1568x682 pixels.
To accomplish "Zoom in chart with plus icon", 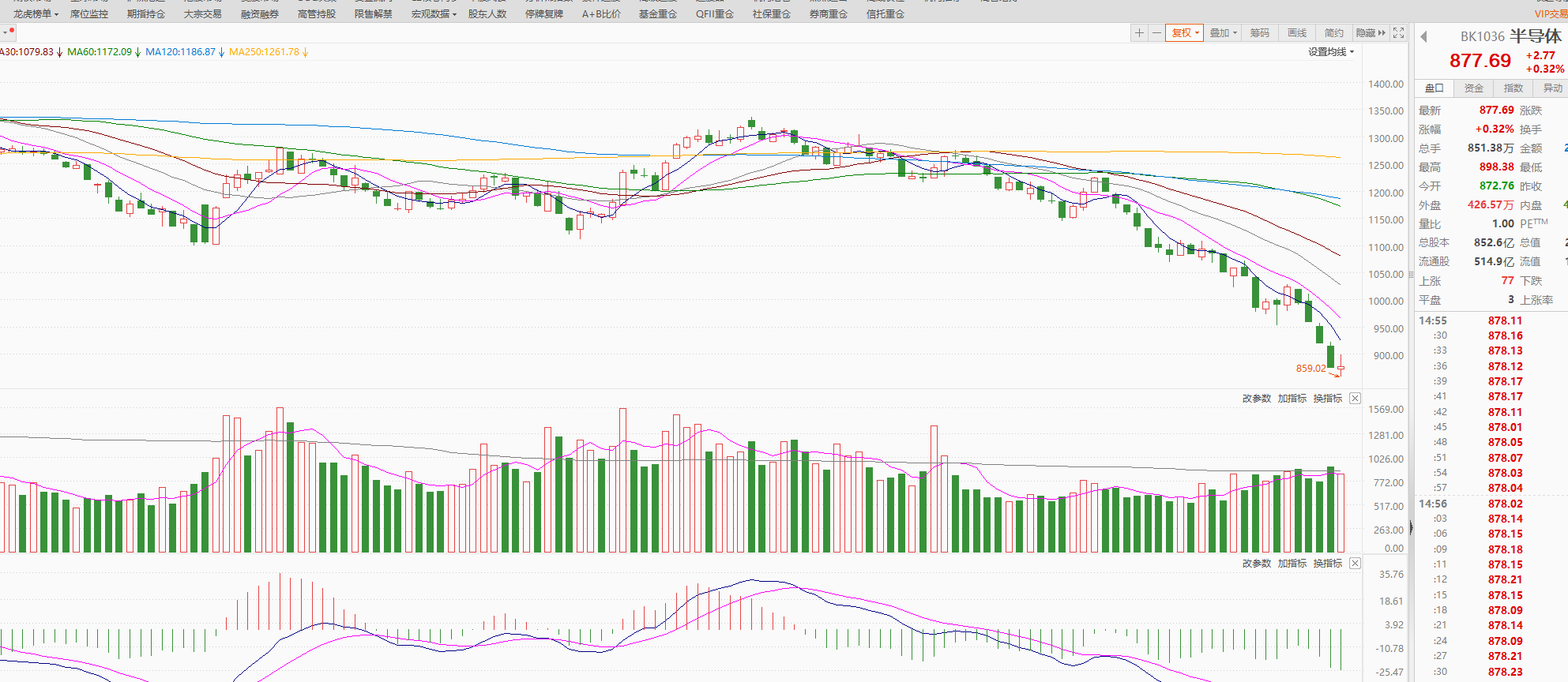I will pyautogui.click(x=1139, y=33).
